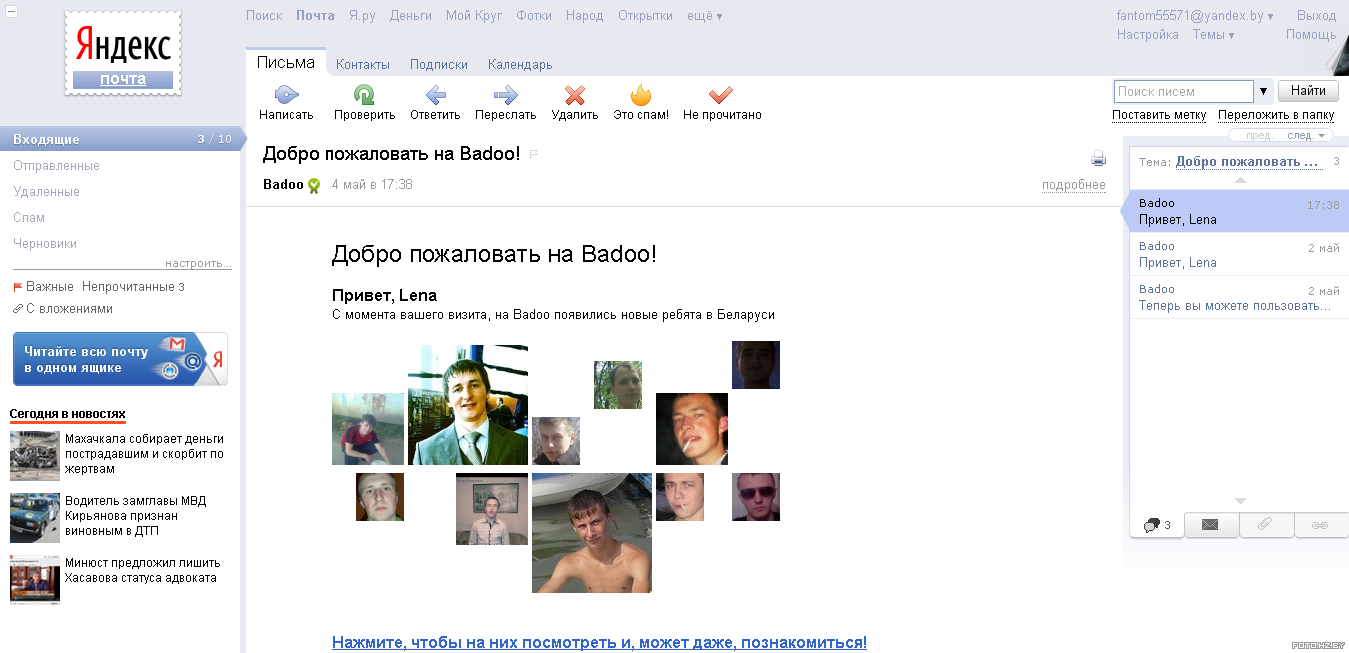Click the Переслать forward arrow icon
Screen dimensions: 1349x653
pos(505,95)
